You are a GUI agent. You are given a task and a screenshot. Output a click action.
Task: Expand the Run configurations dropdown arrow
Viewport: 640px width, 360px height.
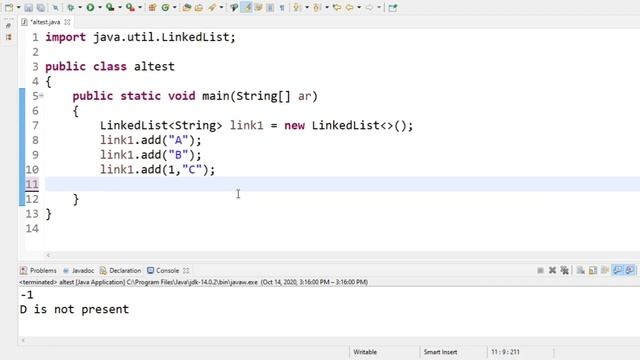(x=100, y=7)
